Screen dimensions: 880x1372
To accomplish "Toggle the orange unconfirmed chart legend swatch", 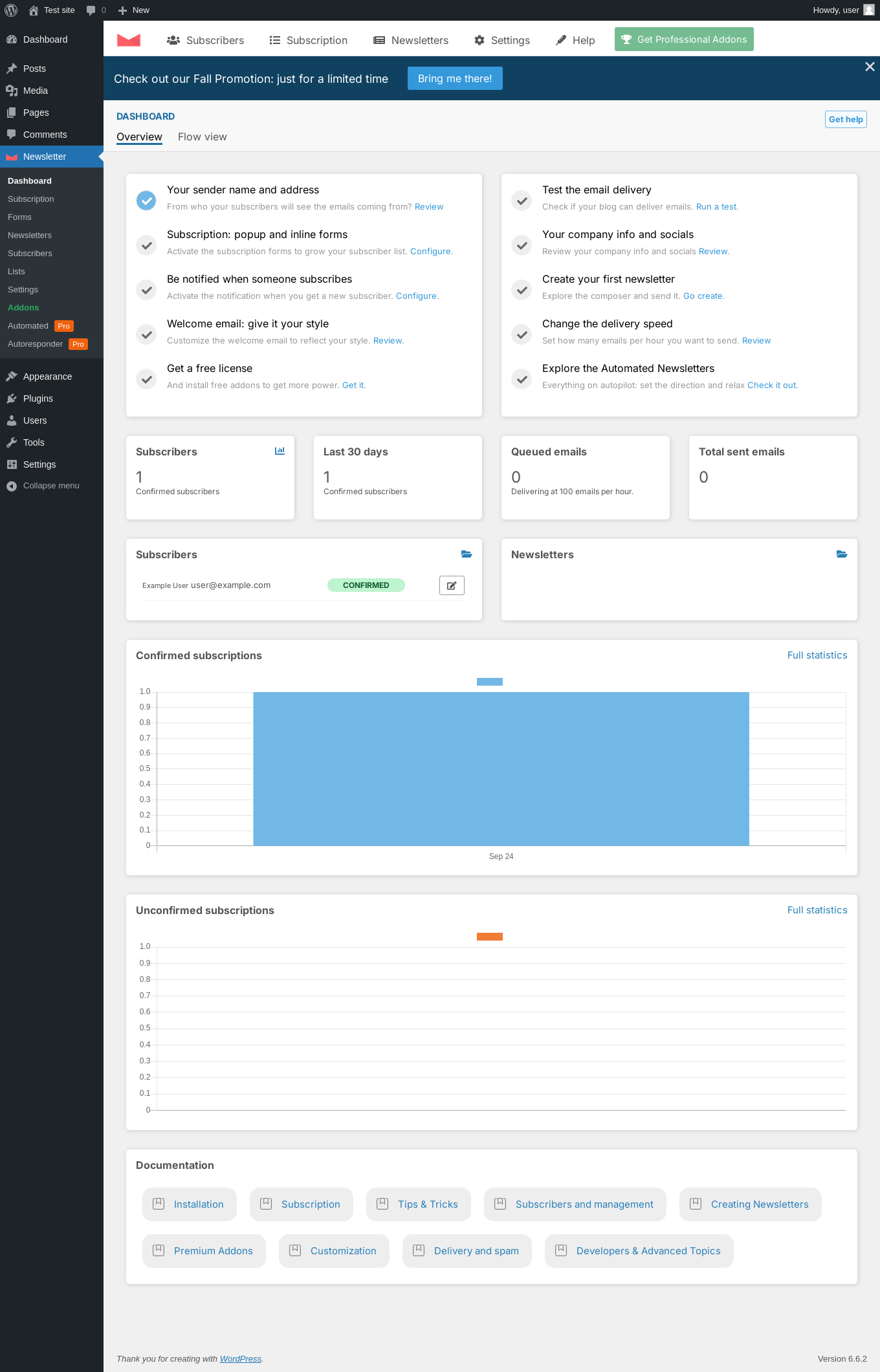I will (490, 937).
